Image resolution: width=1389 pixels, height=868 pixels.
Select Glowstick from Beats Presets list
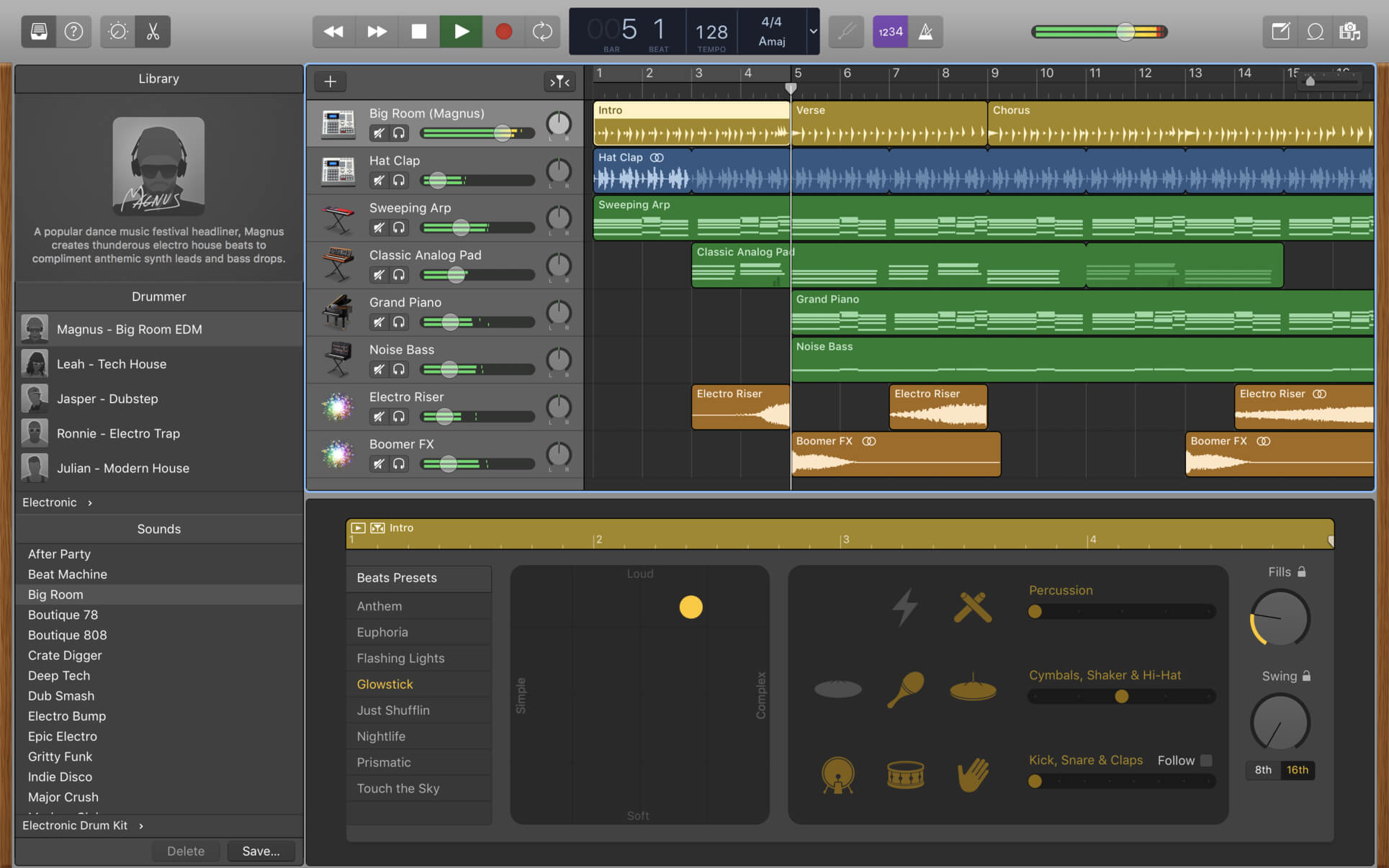click(384, 683)
